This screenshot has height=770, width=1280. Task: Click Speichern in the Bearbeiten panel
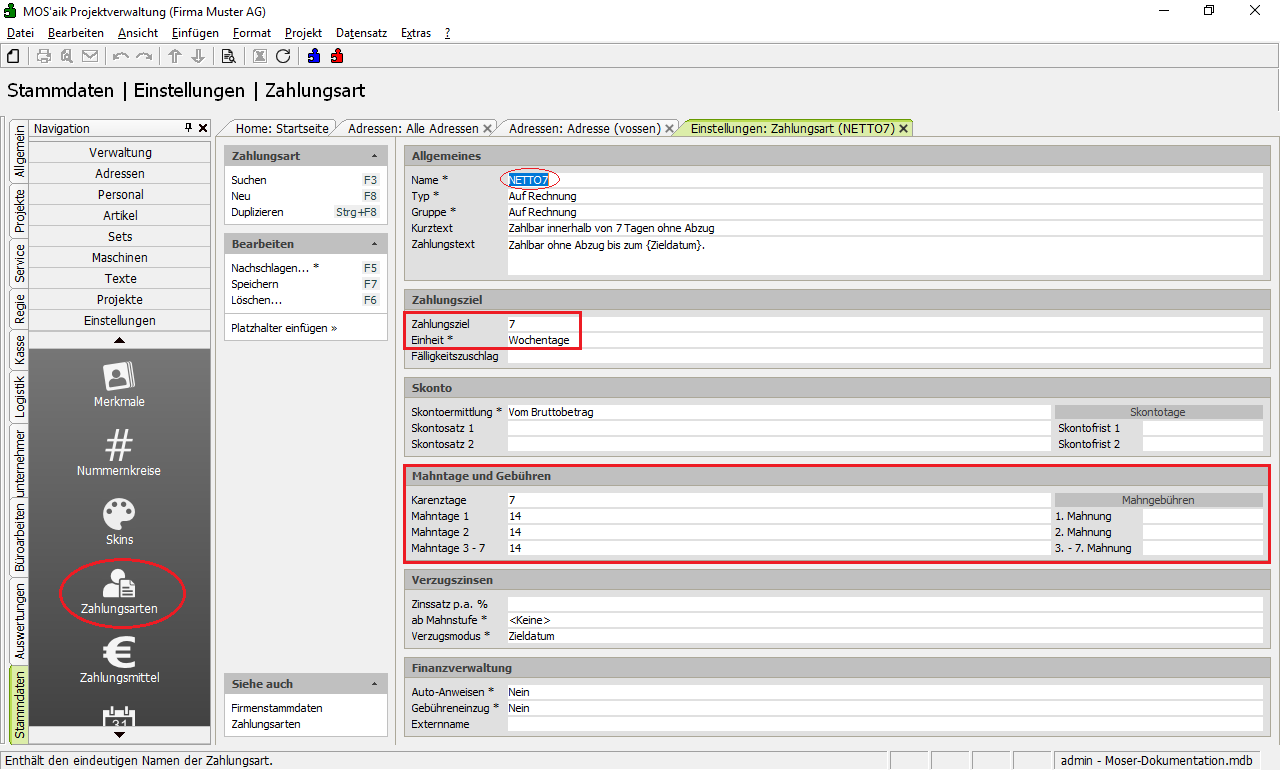(x=254, y=284)
